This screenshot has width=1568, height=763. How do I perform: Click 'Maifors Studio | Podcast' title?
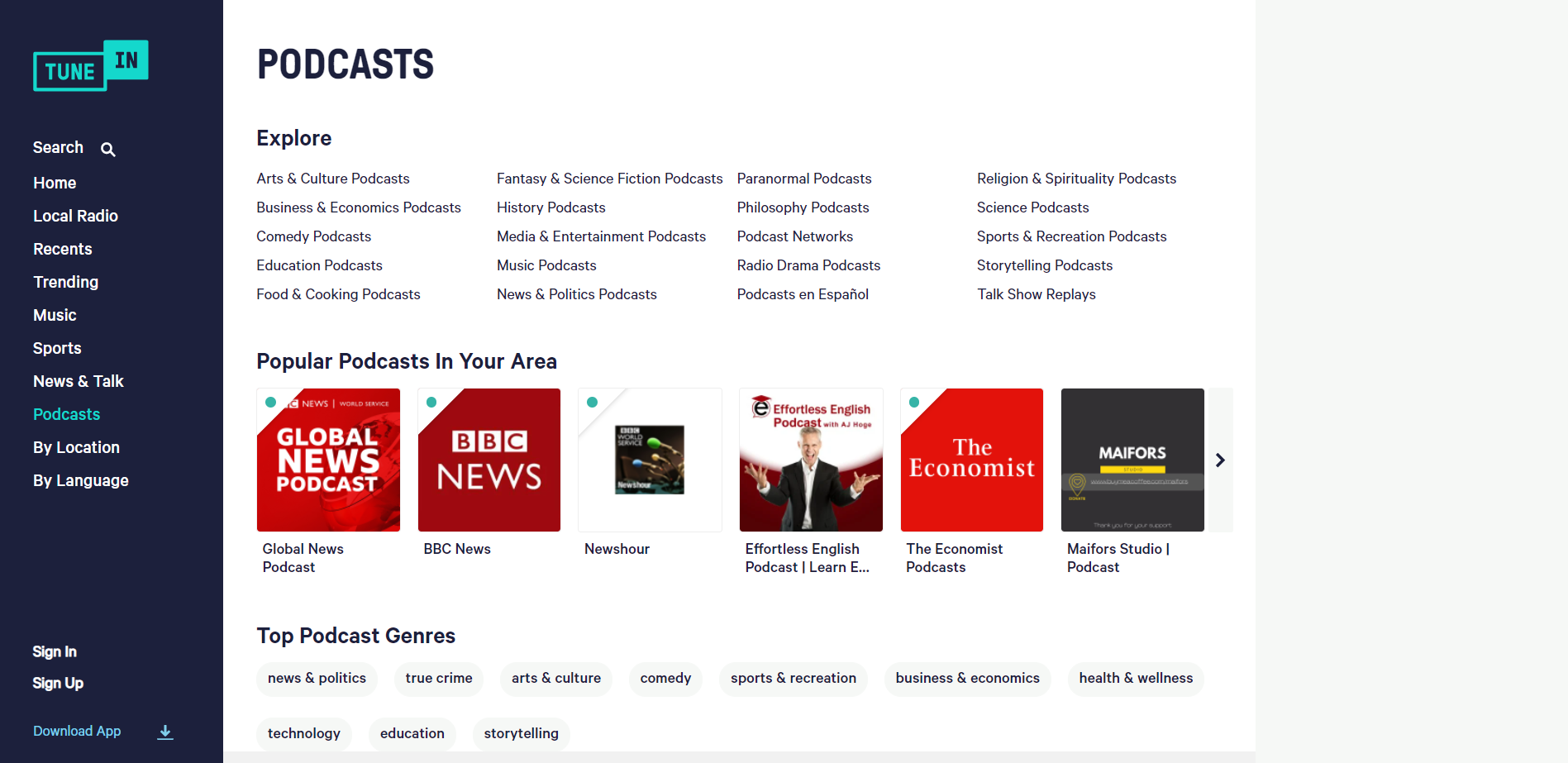tap(1118, 558)
